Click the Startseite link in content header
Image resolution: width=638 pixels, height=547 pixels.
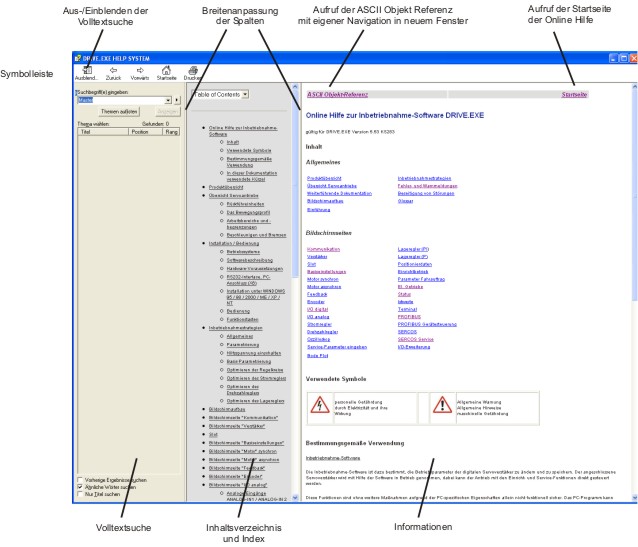574,94
